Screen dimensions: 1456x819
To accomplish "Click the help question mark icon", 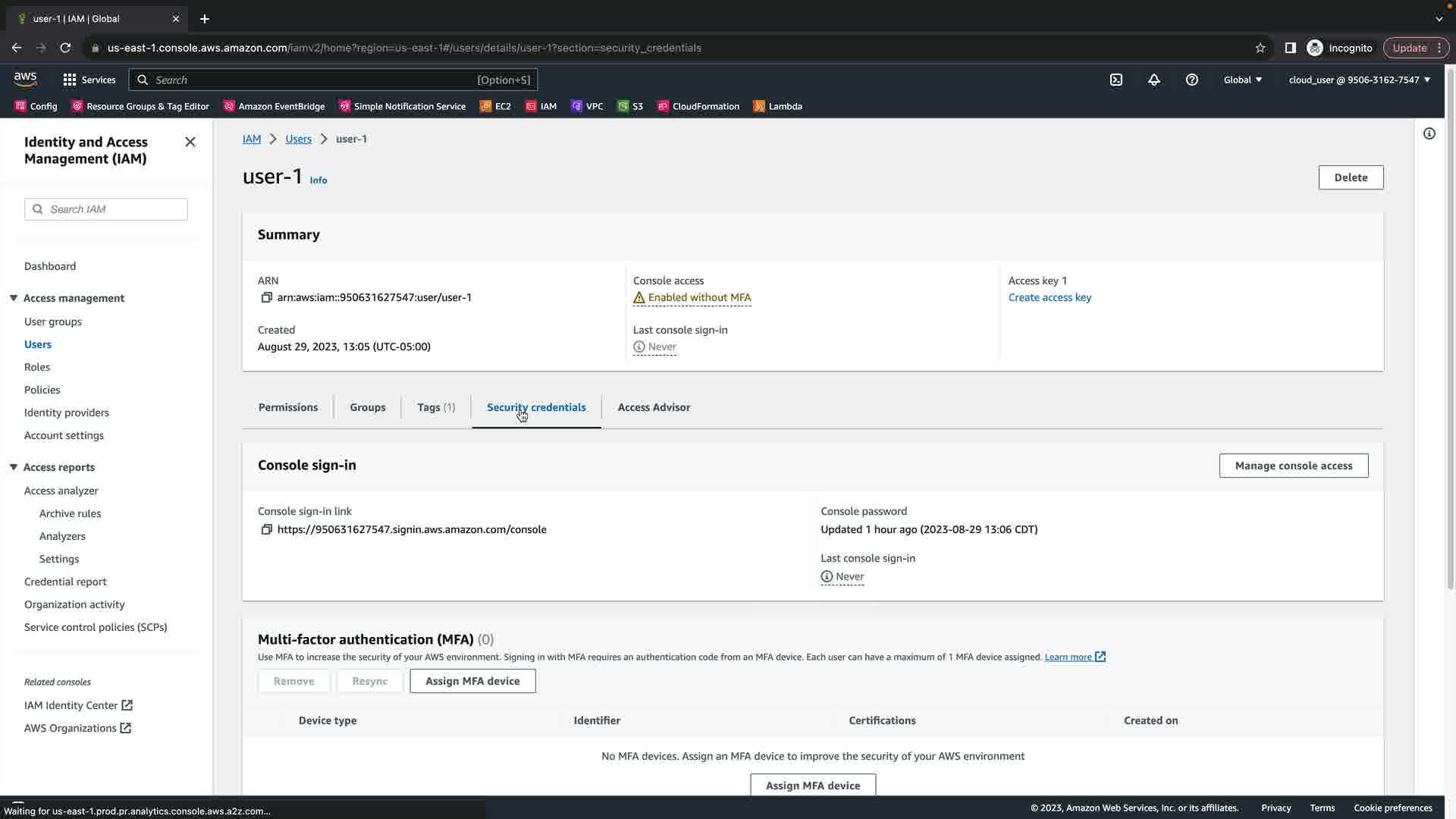I will coord(1192,80).
